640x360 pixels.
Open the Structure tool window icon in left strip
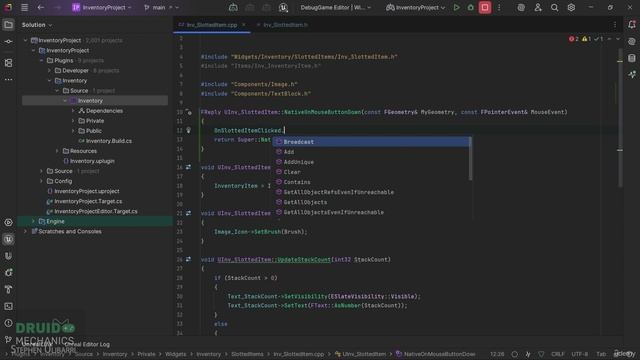click(8, 63)
